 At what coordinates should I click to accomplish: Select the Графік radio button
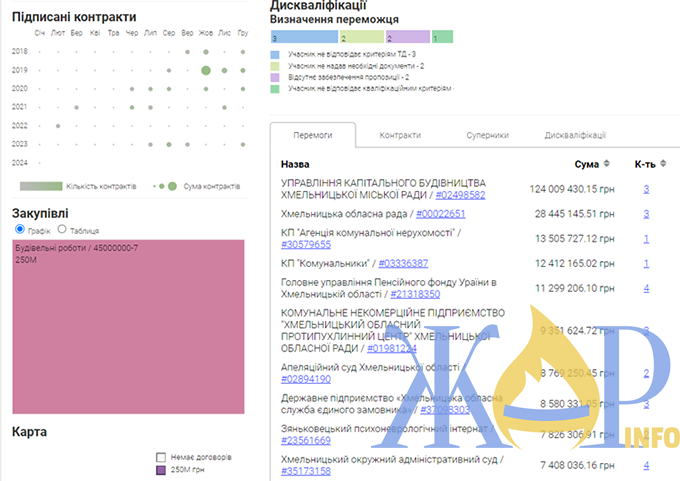click(x=20, y=229)
